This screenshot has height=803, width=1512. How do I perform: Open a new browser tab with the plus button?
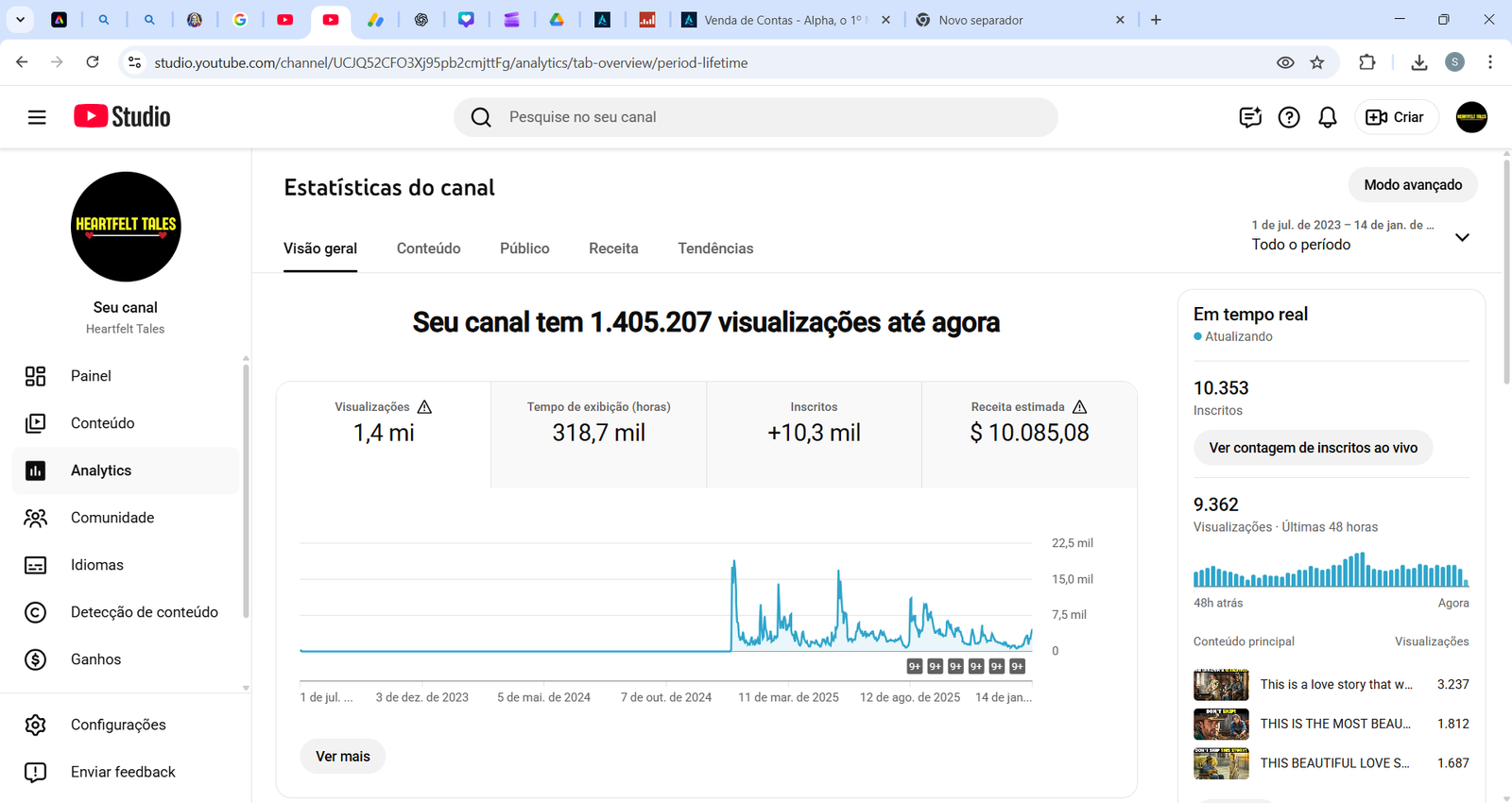point(1156,20)
